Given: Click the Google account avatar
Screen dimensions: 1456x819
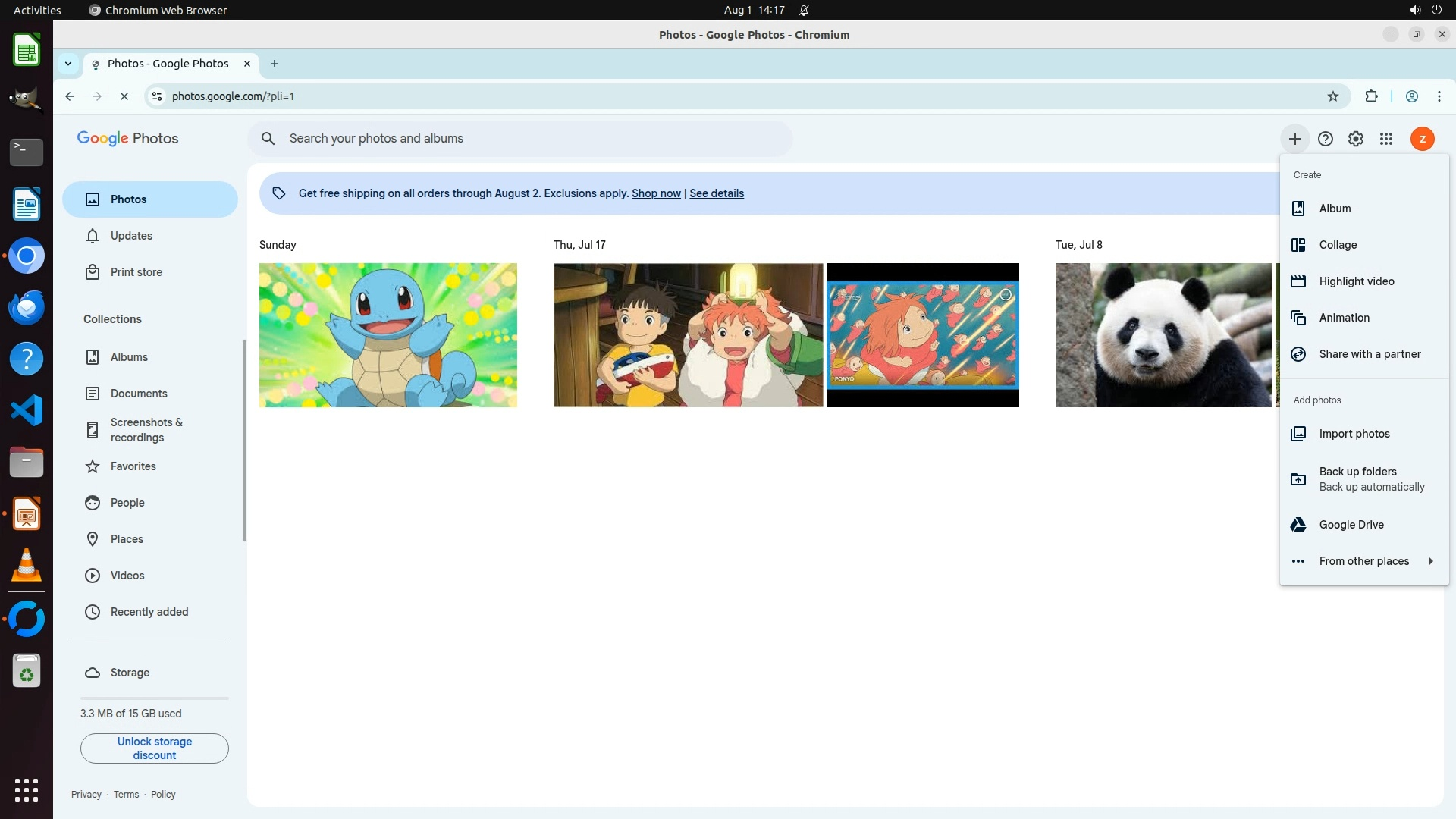Looking at the screenshot, I should click(x=1422, y=139).
